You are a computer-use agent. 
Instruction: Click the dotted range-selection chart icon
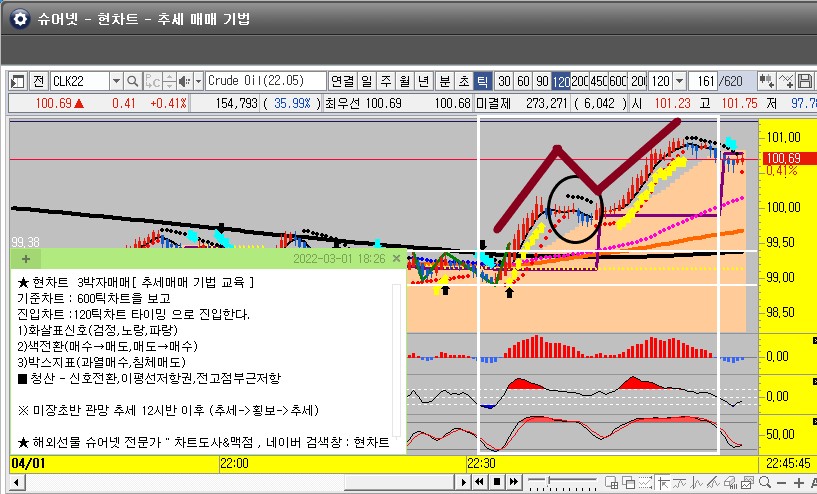tap(646, 482)
